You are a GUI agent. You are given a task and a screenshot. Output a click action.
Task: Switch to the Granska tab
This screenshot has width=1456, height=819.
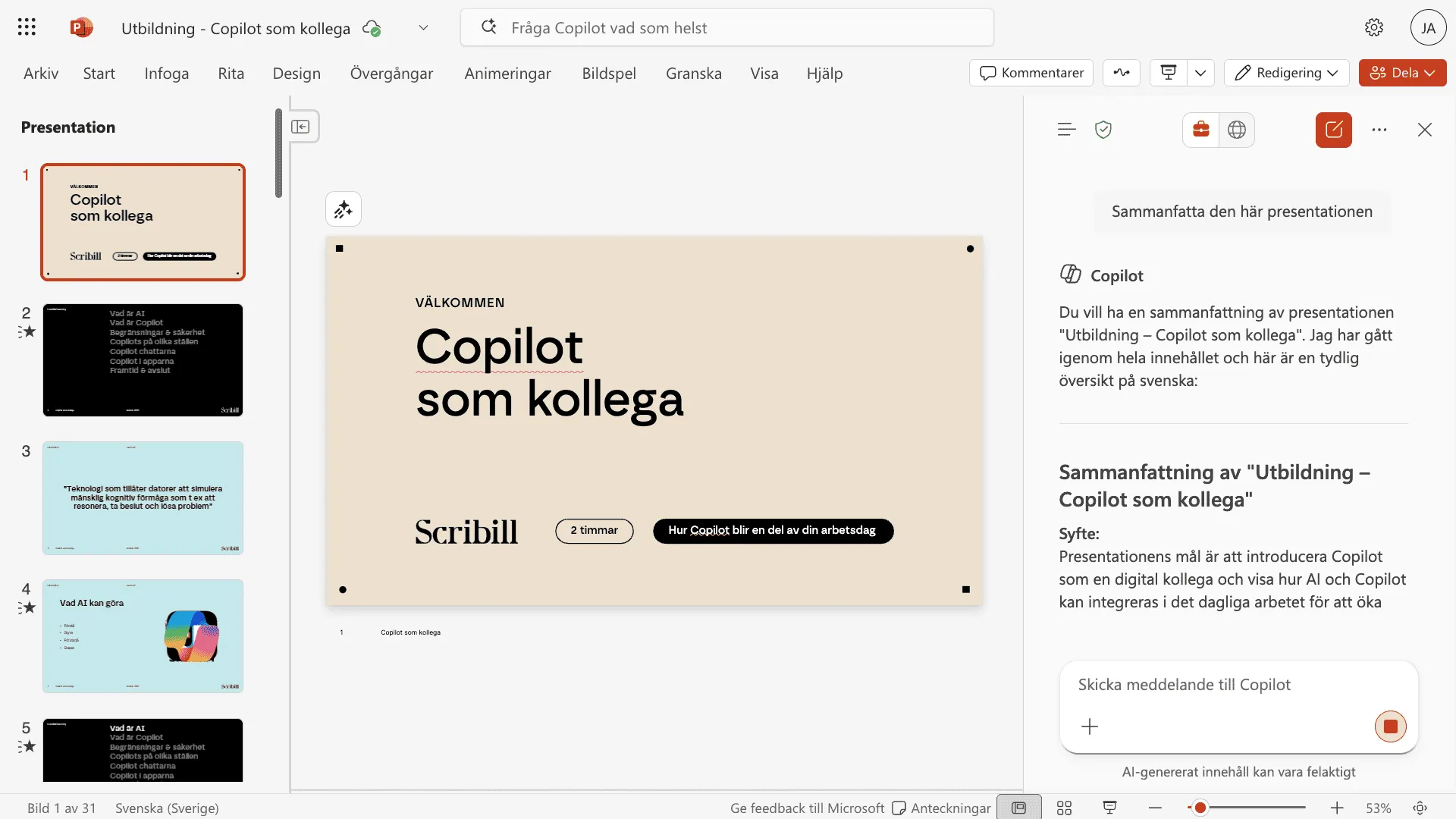click(693, 74)
